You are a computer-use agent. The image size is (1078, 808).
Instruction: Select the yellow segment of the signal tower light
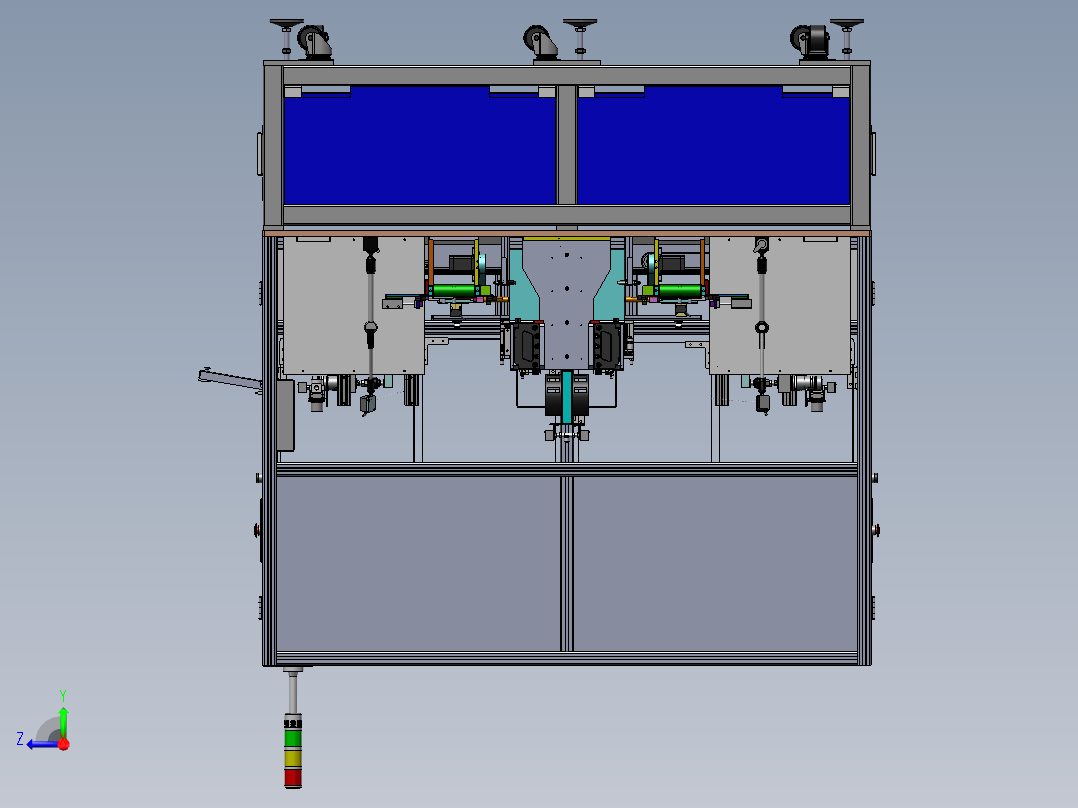pyautogui.click(x=293, y=758)
